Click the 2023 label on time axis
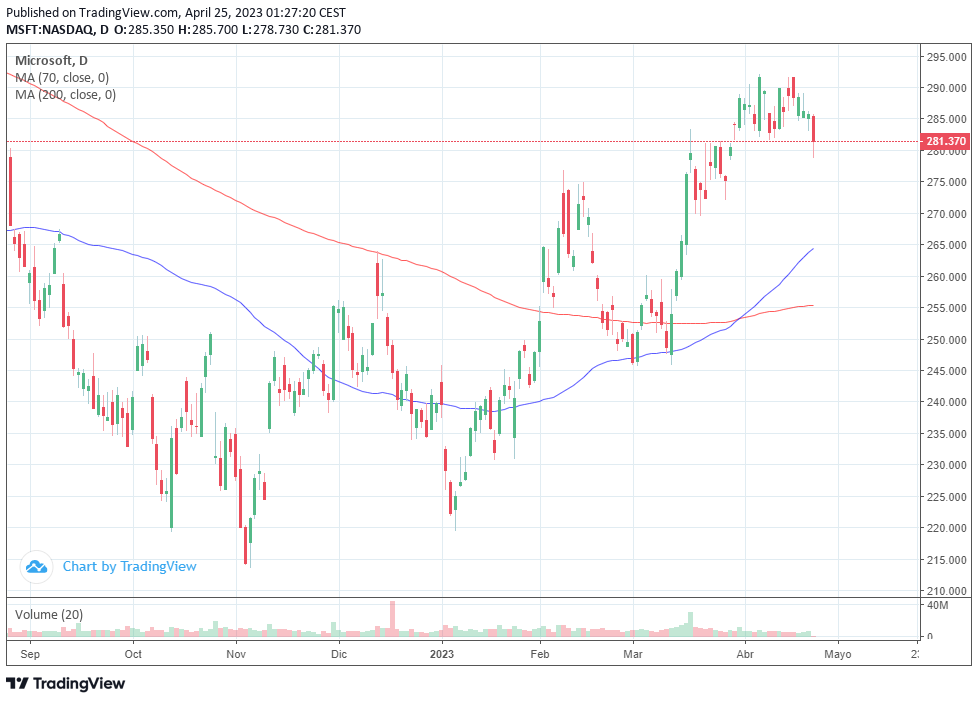Viewport: 978px width, 702px height. click(x=442, y=655)
